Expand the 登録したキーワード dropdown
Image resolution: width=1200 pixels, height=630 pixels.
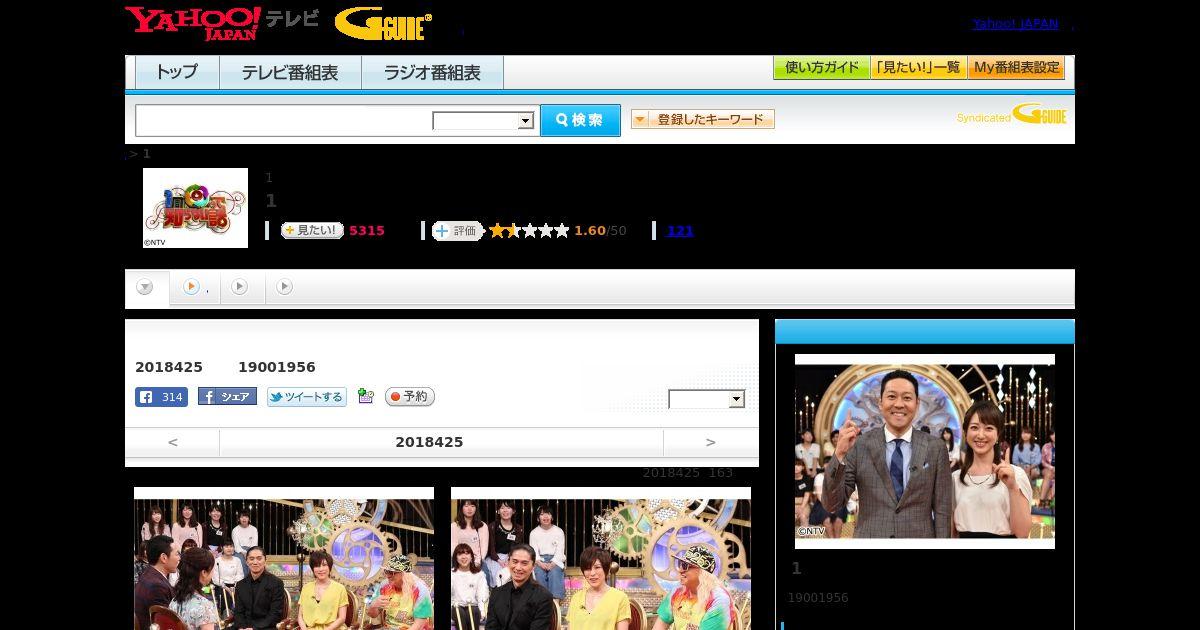coord(702,119)
